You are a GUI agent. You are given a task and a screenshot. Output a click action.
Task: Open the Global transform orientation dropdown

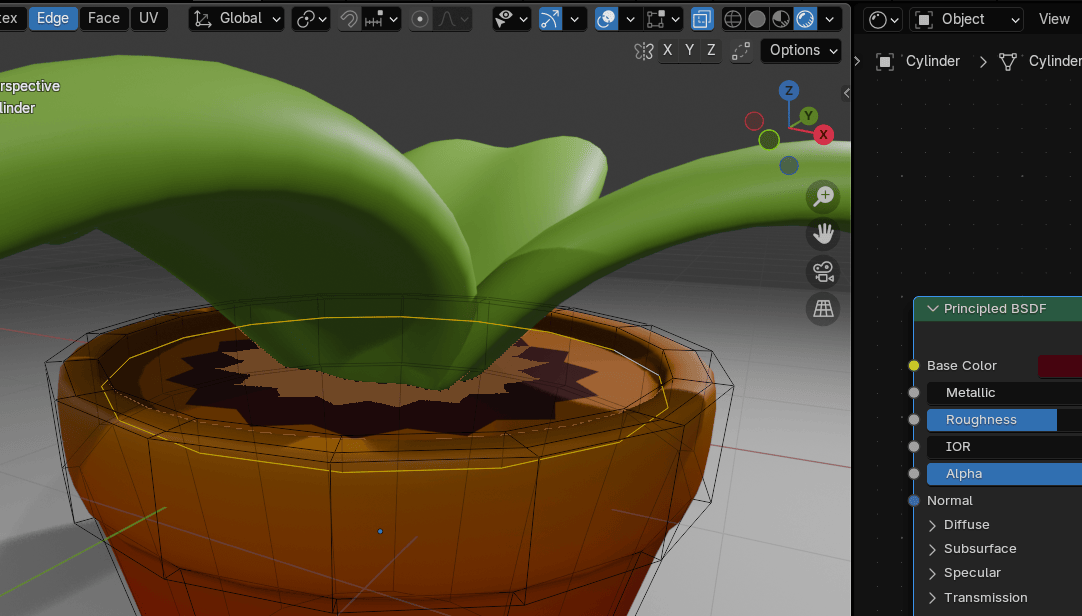(x=236, y=19)
